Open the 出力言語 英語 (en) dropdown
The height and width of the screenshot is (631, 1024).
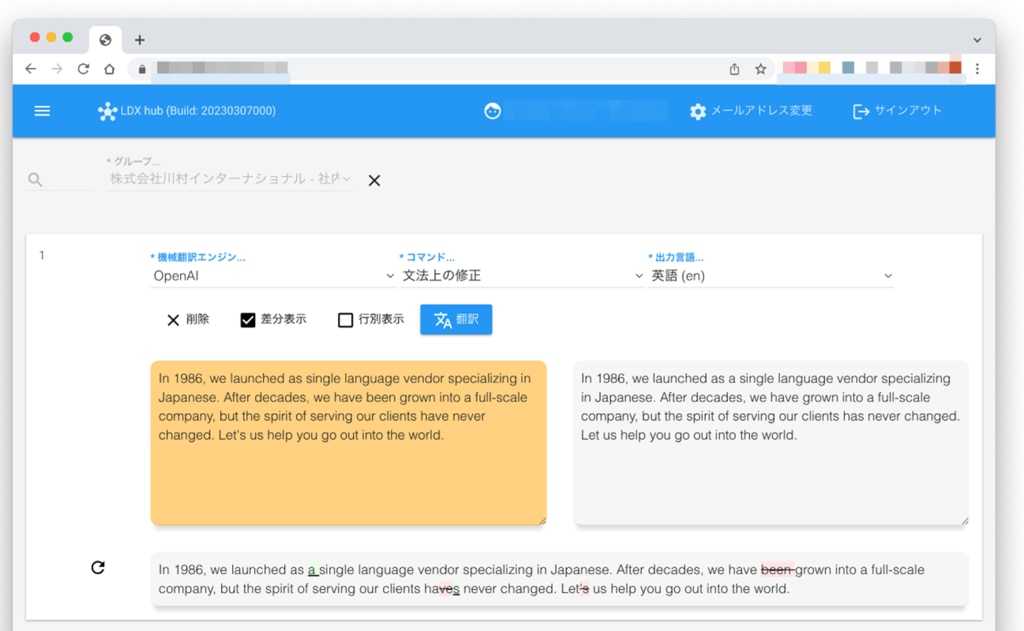(x=770, y=276)
